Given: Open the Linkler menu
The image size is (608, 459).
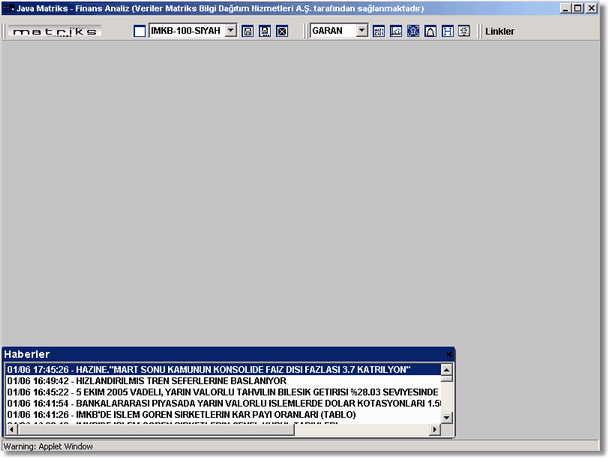Looking at the screenshot, I should 499,31.
